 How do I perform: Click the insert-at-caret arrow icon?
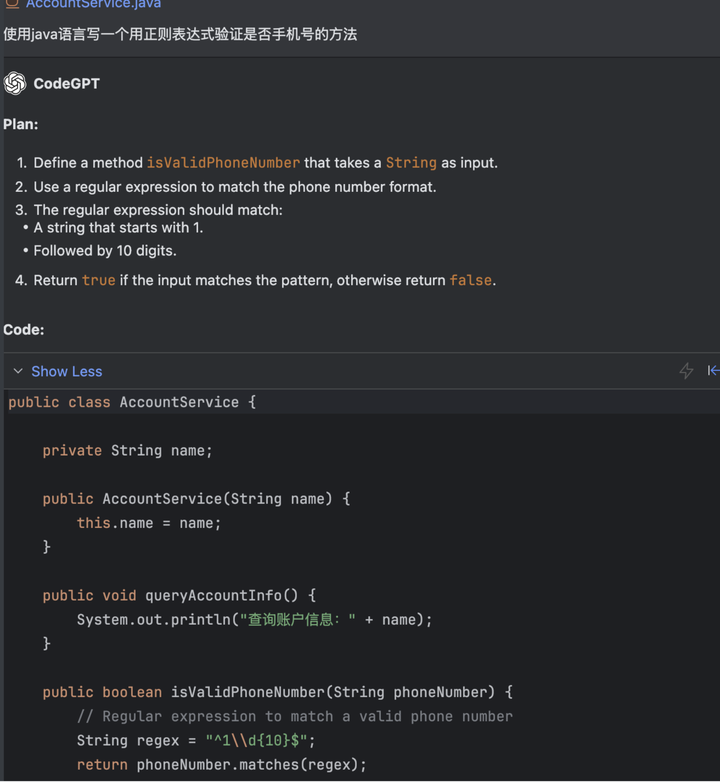714,371
